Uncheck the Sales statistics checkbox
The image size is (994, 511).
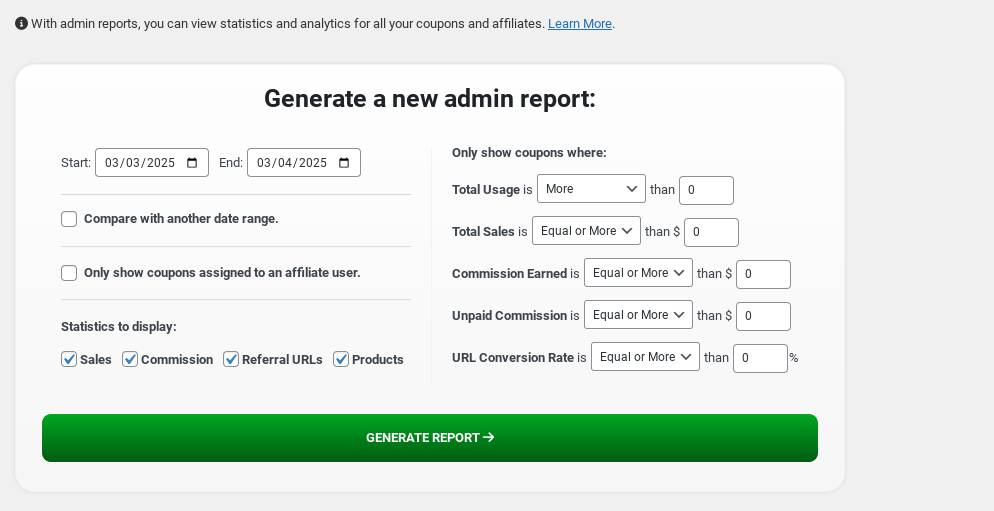click(69, 359)
